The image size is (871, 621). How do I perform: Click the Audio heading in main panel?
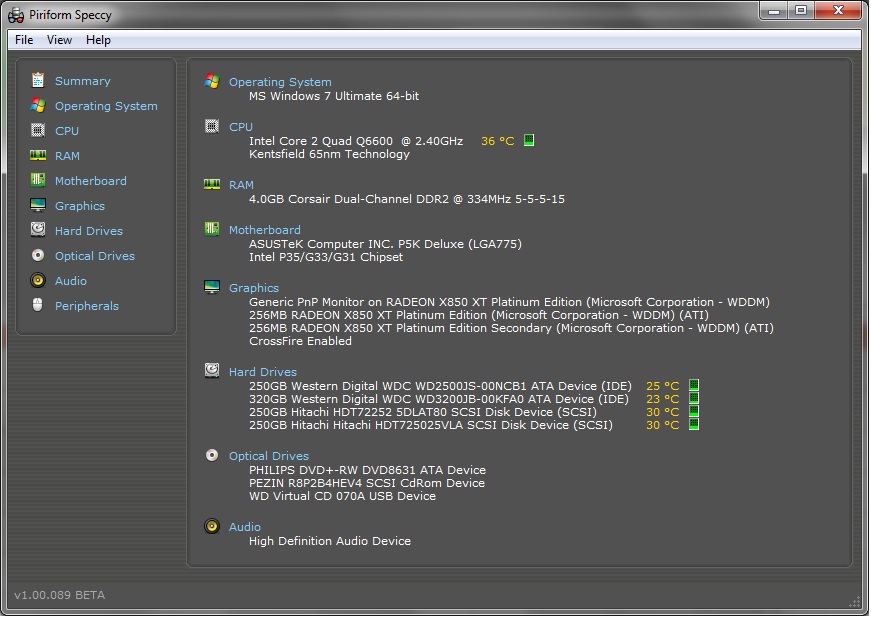(x=245, y=527)
